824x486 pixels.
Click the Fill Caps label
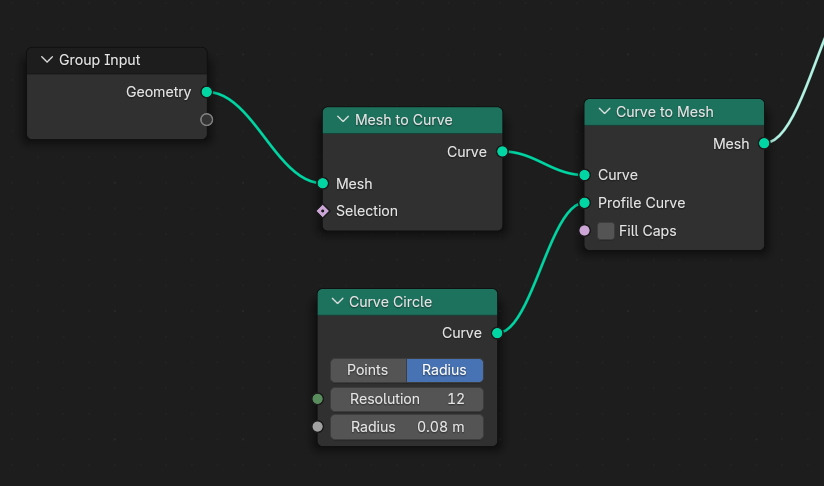pyautogui.click(x=647, y=231)
